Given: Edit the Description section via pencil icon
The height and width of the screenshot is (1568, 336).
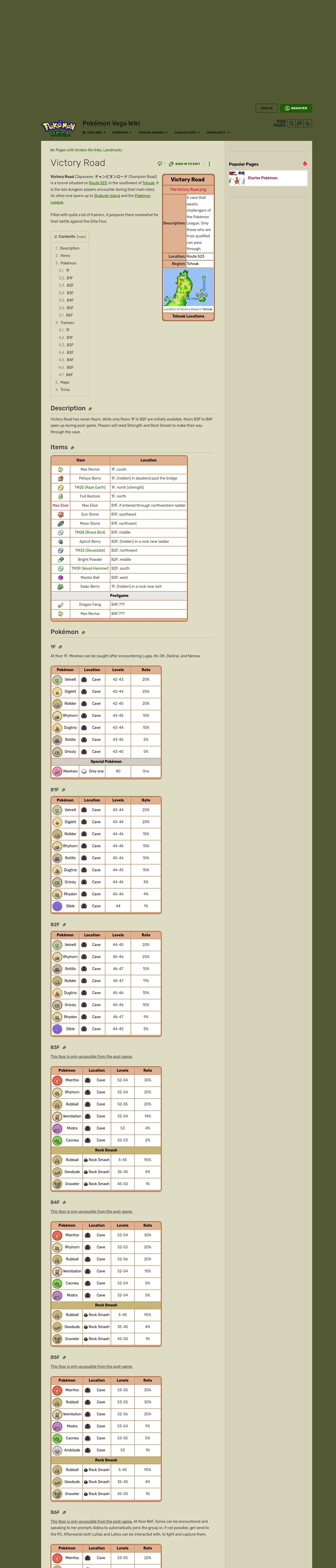Looking at the screenshot, I should click(90, 408).
